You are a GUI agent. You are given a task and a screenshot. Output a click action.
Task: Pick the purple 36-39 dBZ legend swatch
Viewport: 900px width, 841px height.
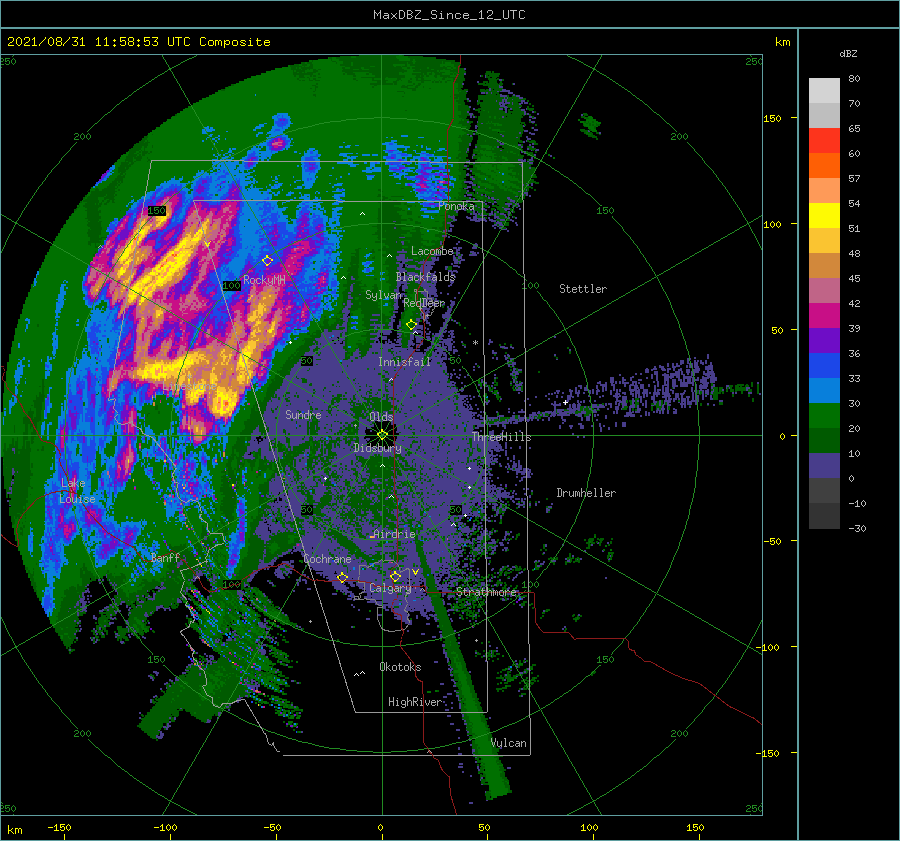[x=824, y=340]
